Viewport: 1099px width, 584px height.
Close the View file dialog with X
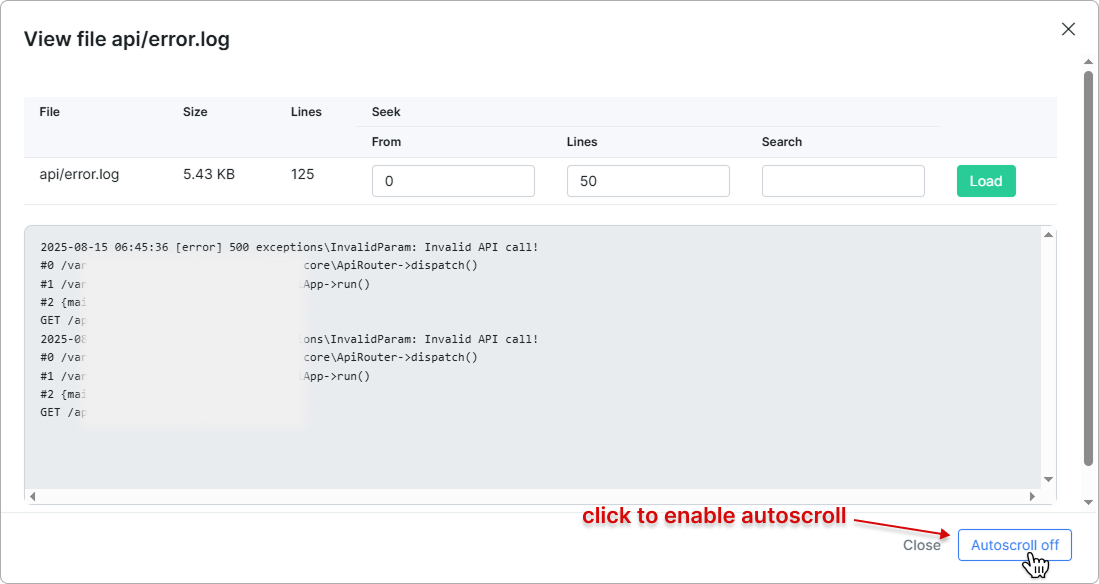click(1068, 29)
